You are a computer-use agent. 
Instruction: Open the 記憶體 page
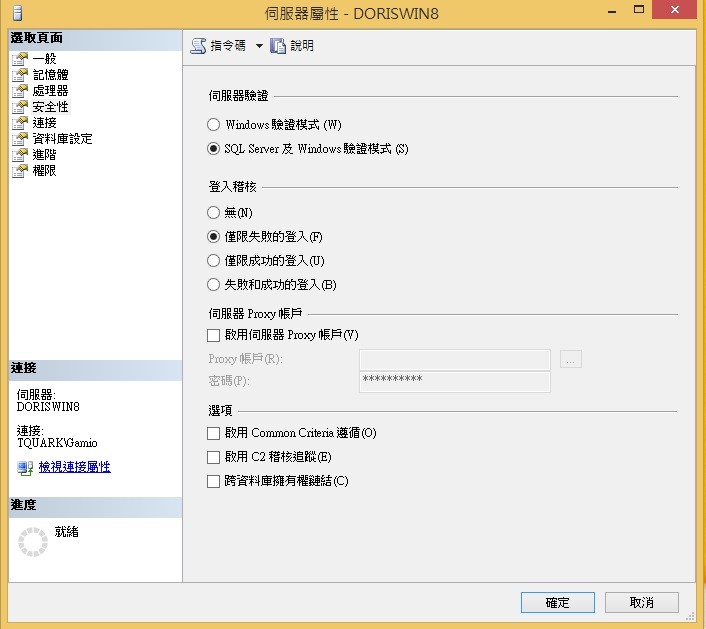[50, 75]
